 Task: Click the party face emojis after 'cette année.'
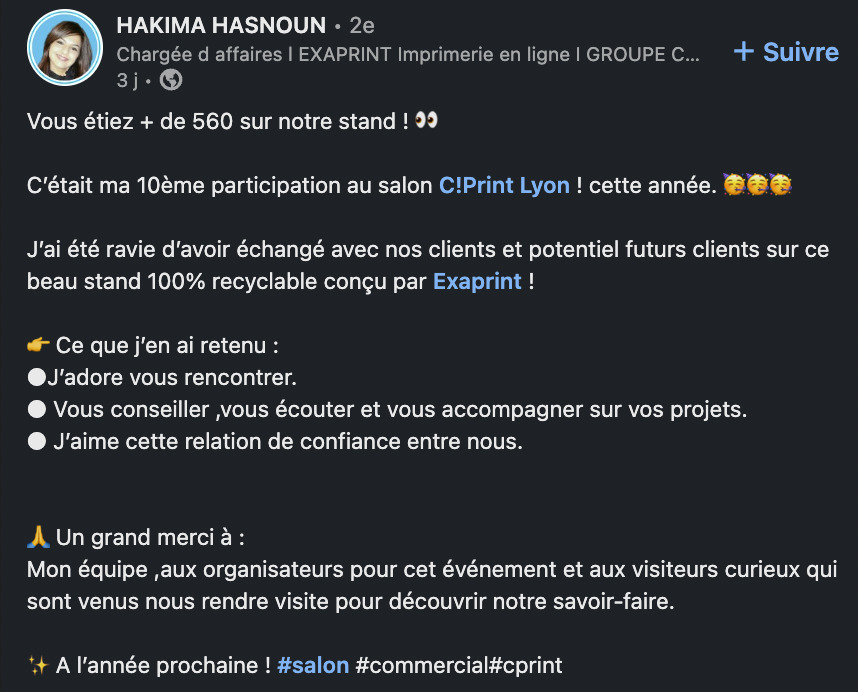point(757,184)
